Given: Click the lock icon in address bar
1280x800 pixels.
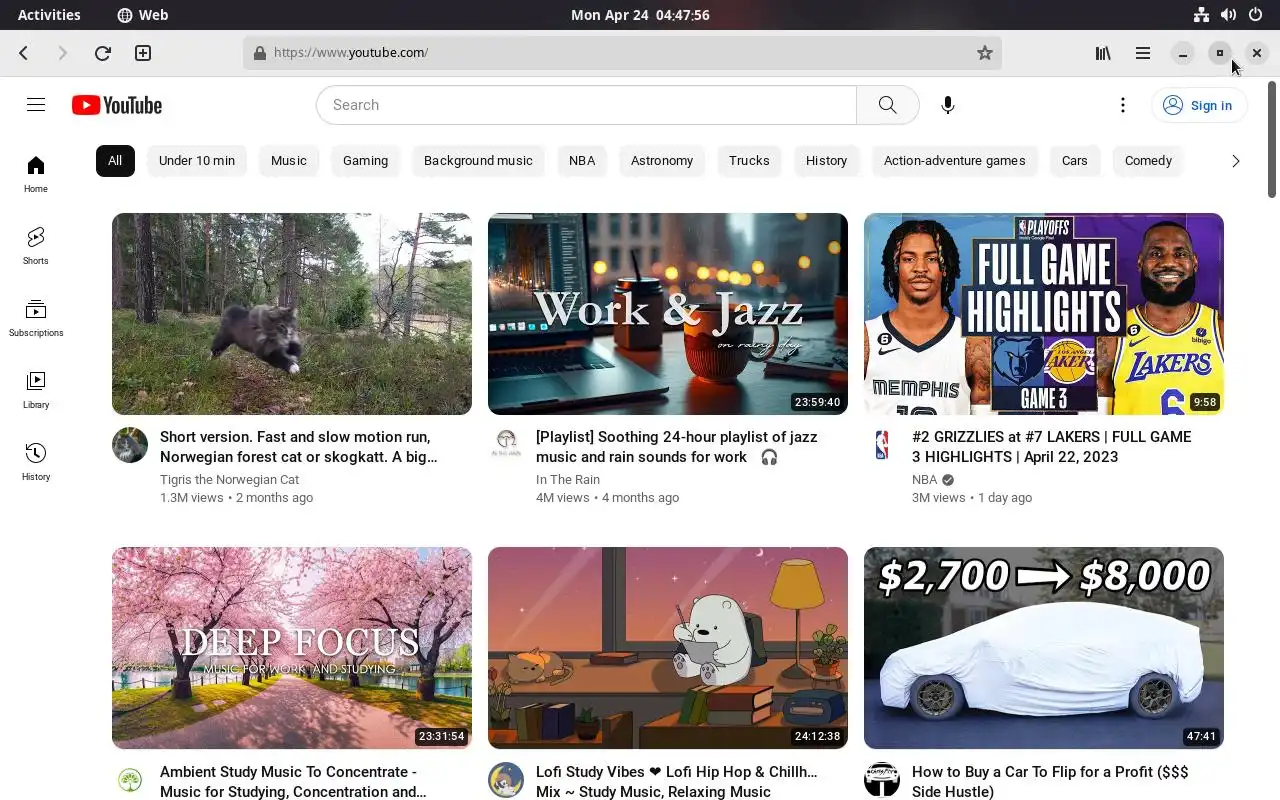Looking at the screenshot, I should [x=260, y=53].
